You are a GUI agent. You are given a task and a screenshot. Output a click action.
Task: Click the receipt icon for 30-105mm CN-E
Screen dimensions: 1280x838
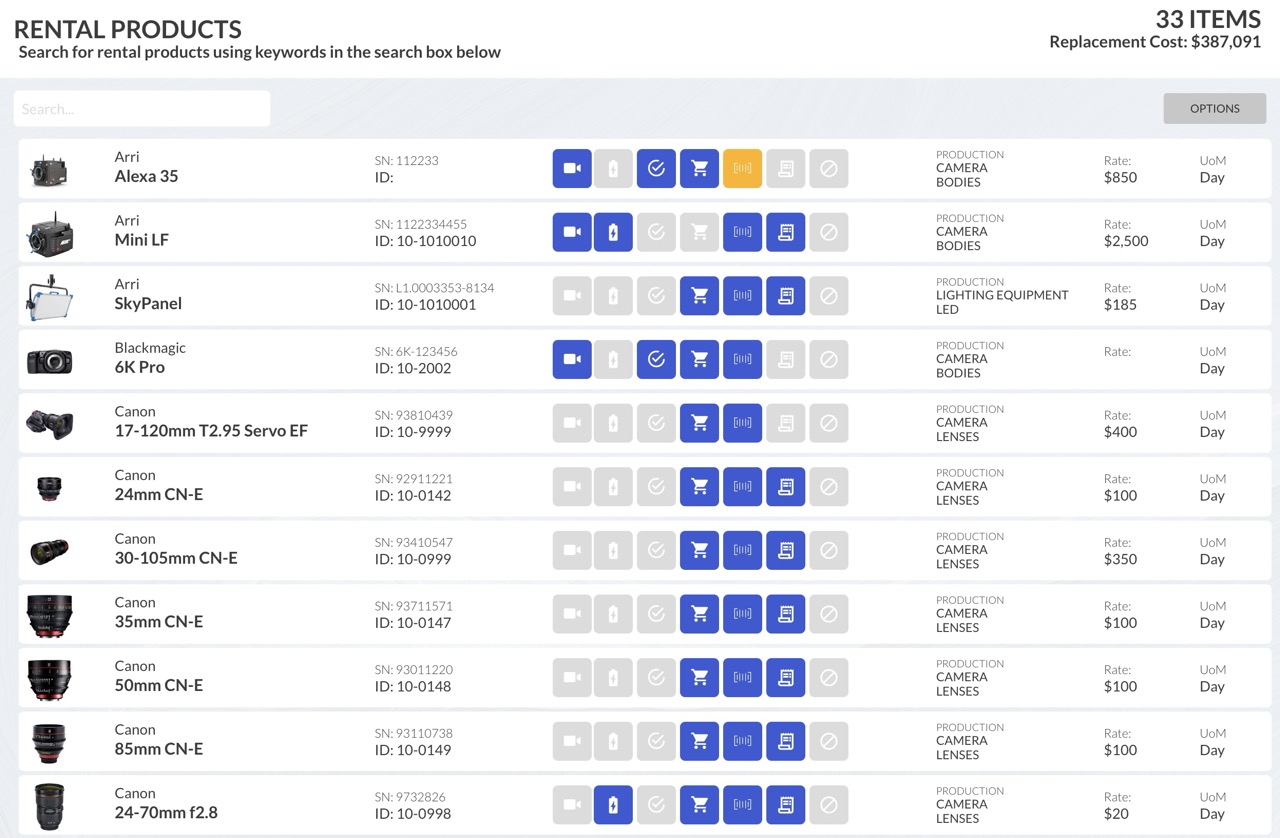(786, 551)
